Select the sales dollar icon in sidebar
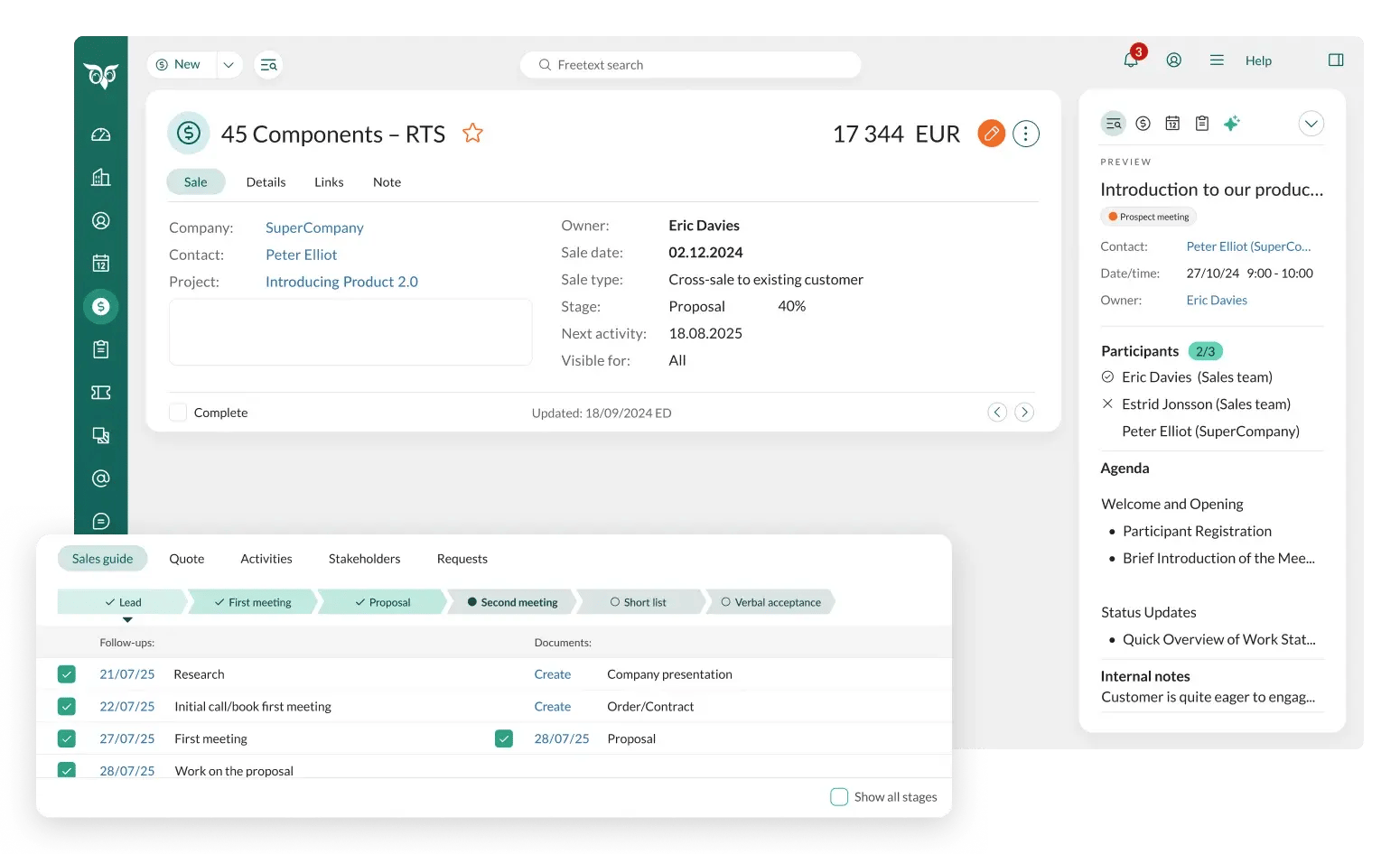The height and width of the screenshot is (854, 1400). [101, 306]
